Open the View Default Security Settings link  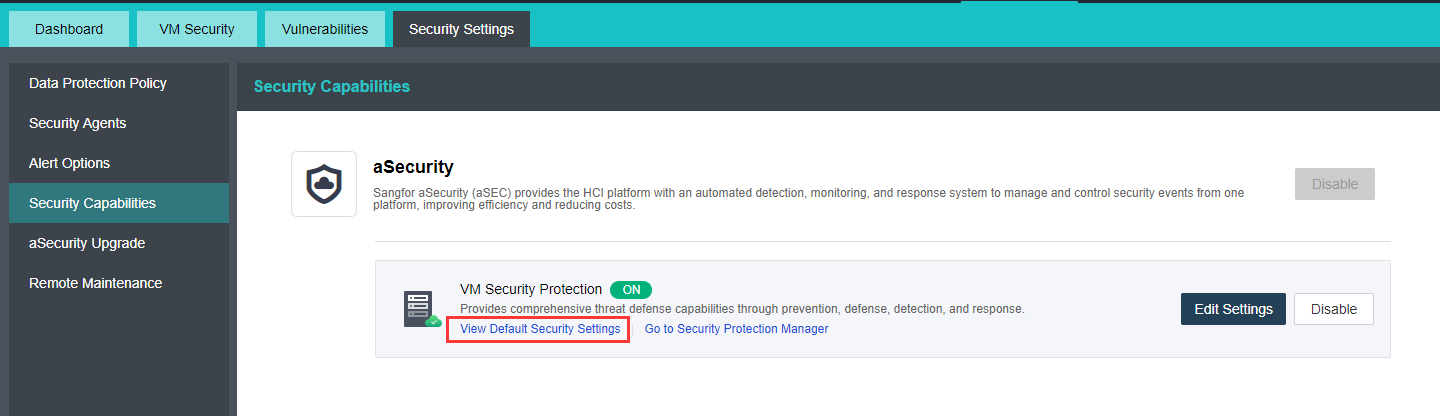(x=540, y=329)
